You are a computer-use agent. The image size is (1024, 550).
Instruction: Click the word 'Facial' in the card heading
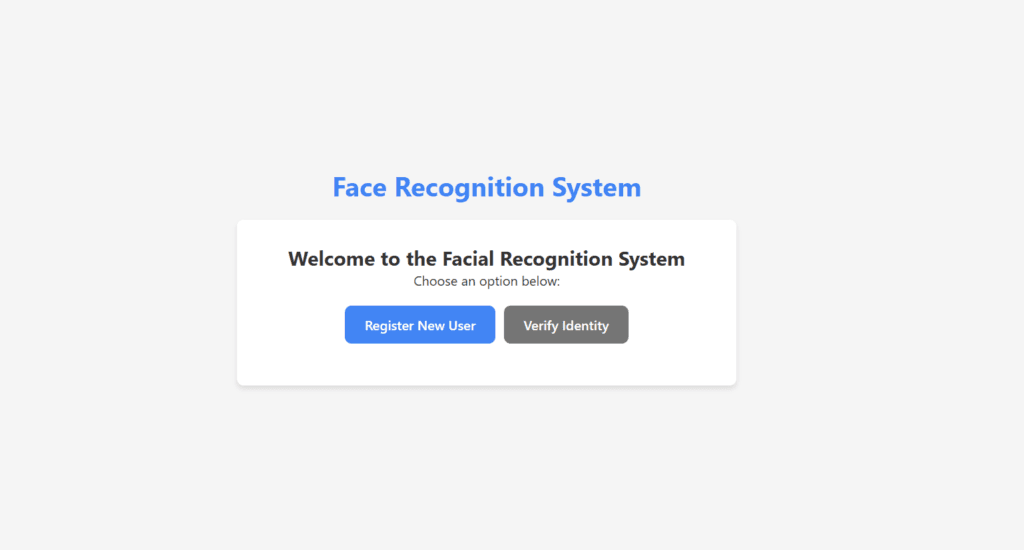click(x=468, y=259)
